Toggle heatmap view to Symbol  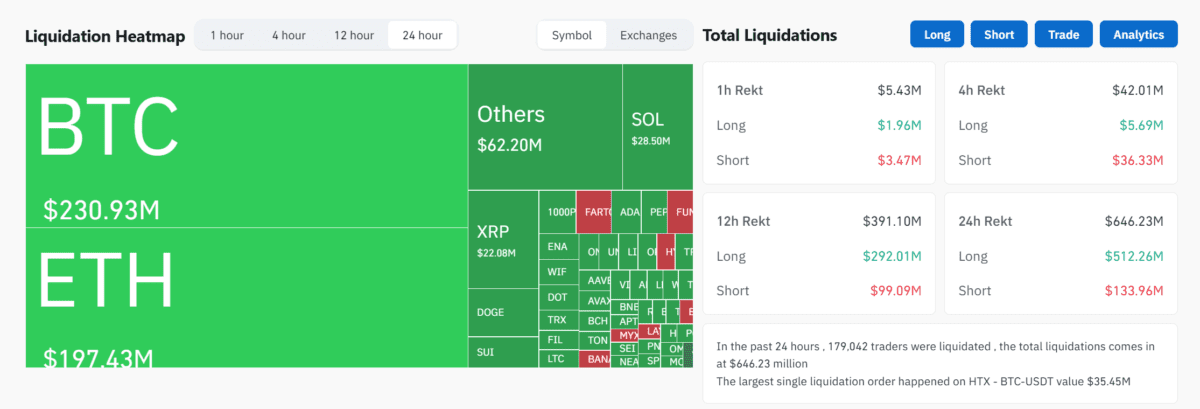coord(572,35)
